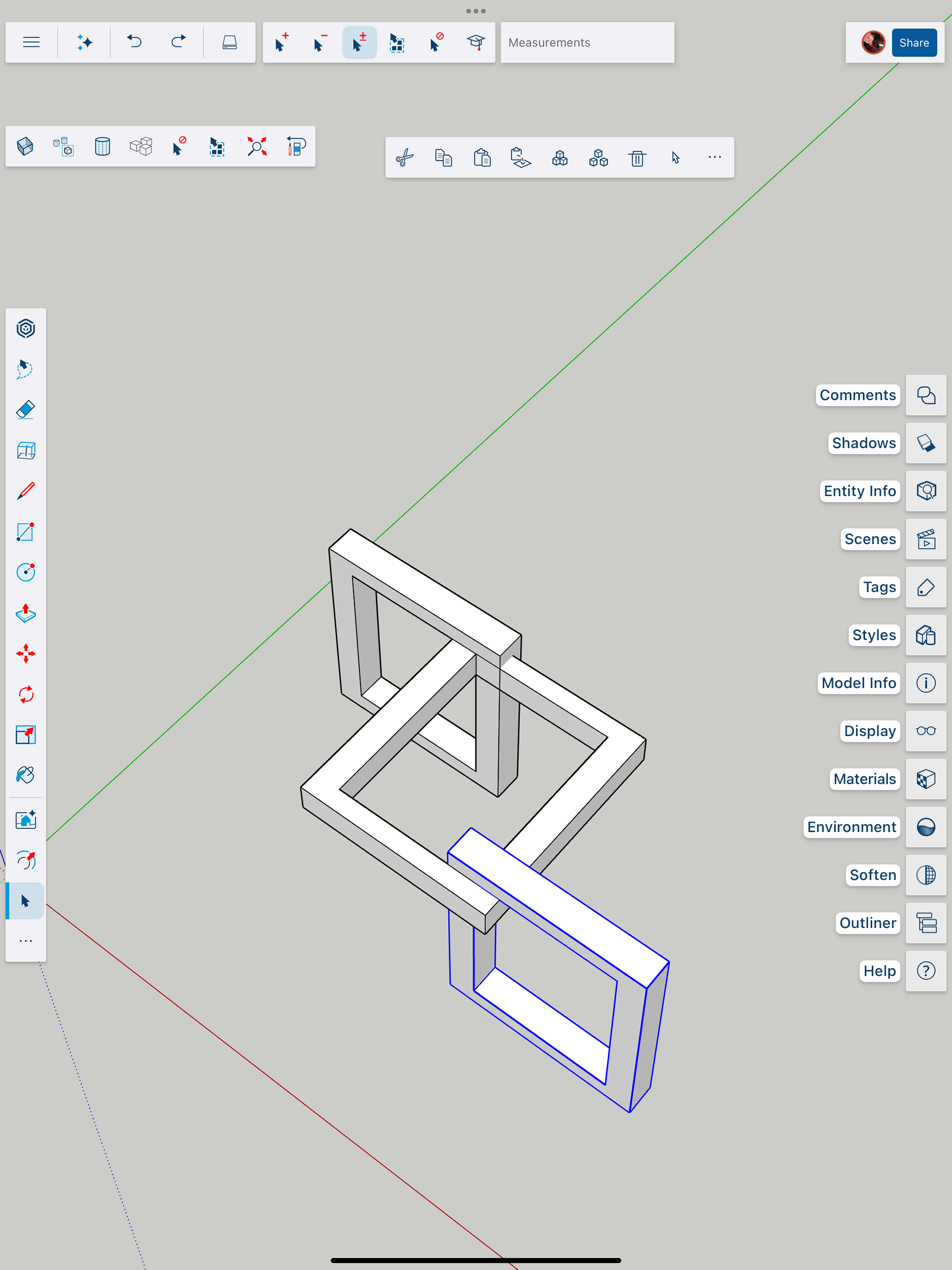Open the hamburger main menu

(32, 43)
